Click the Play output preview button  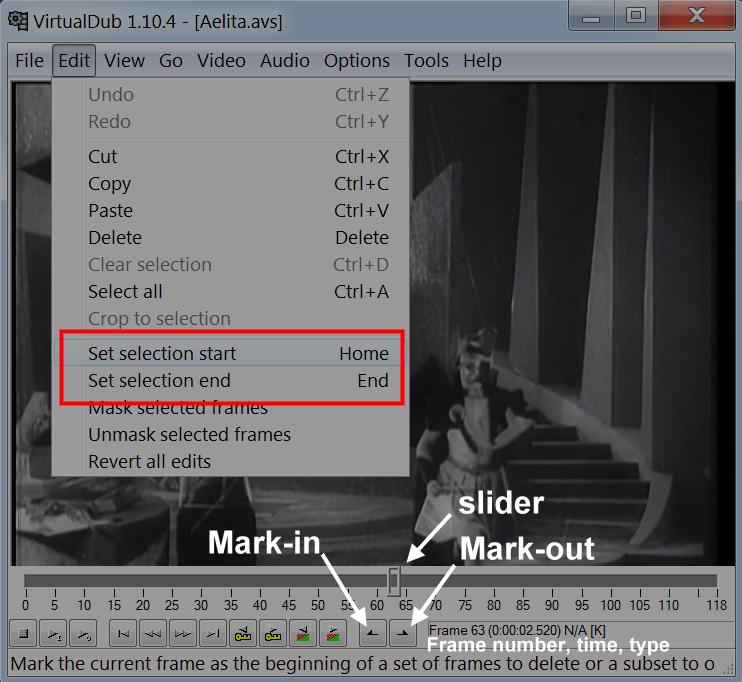(83, 633)
